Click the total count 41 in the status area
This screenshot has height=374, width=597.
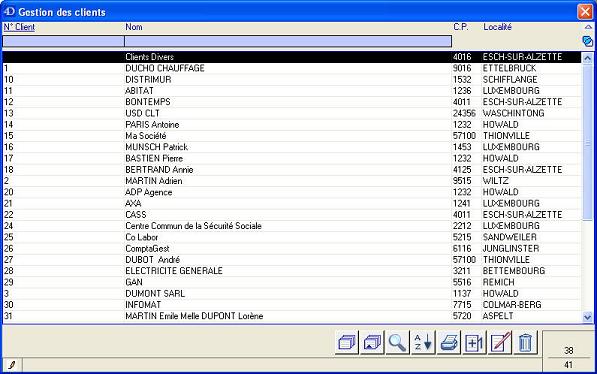click(x=568, y=365)
